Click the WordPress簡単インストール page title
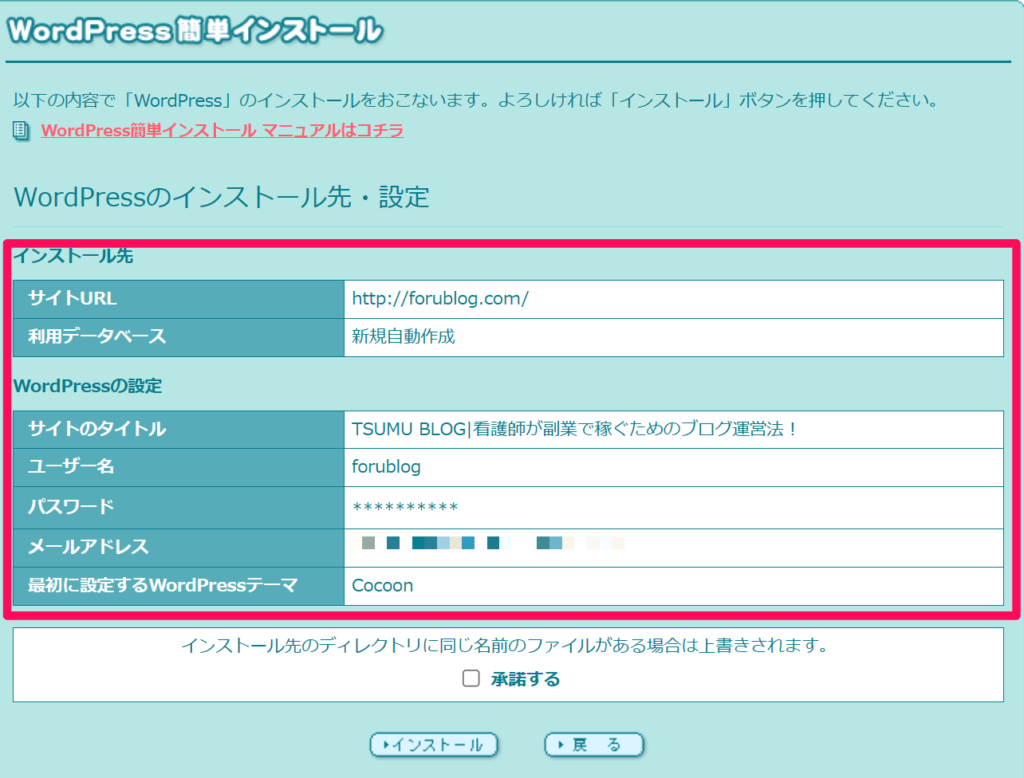 (x=194, y=30)
